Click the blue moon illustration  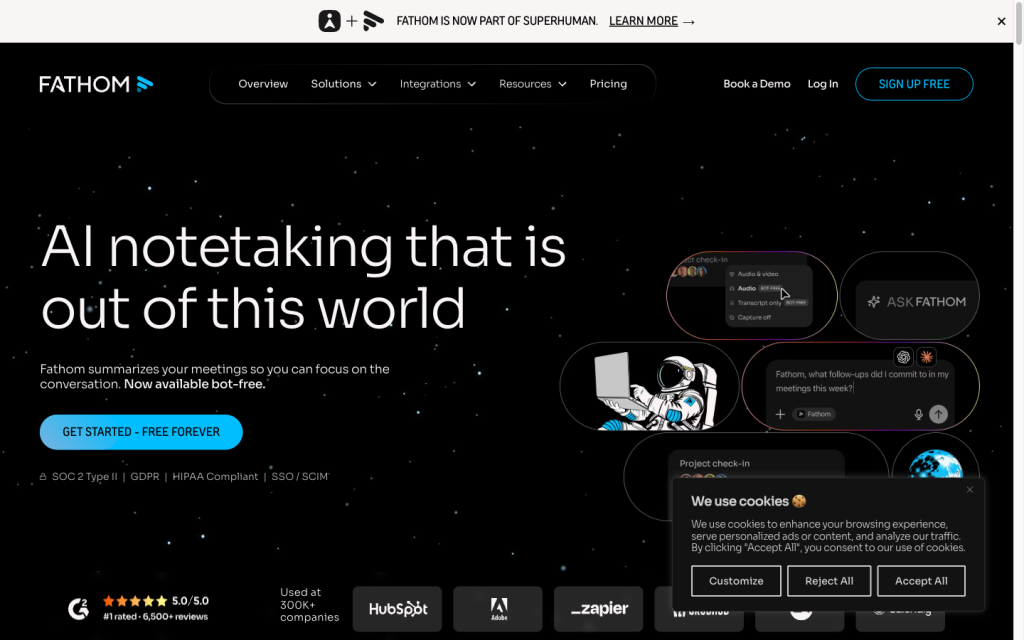[936, 465]
